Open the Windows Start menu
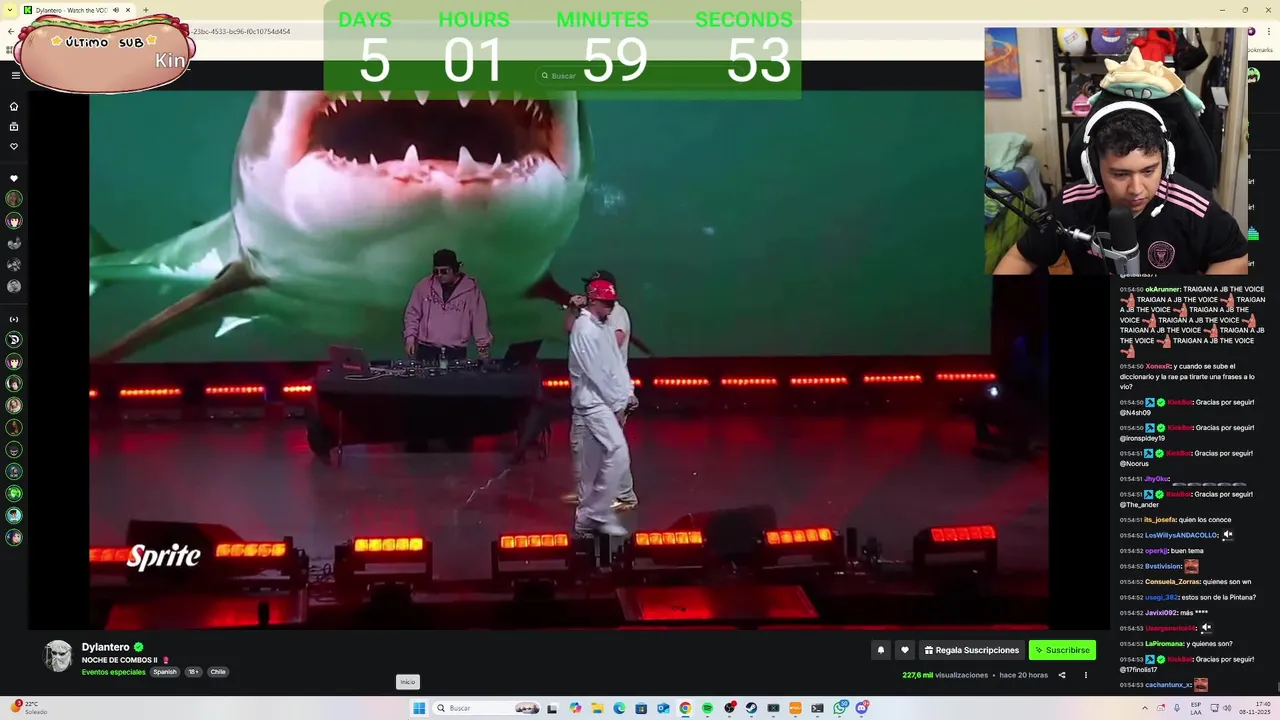 coord(419,708)
